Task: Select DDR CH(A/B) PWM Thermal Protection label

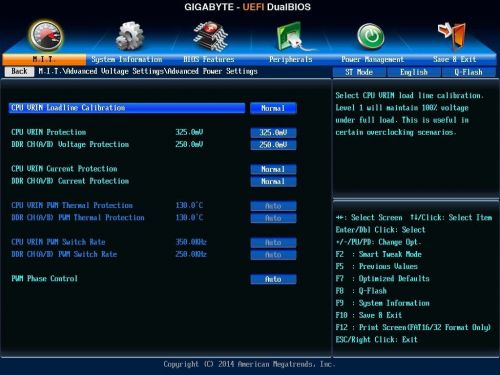Action: coord(78,218)
